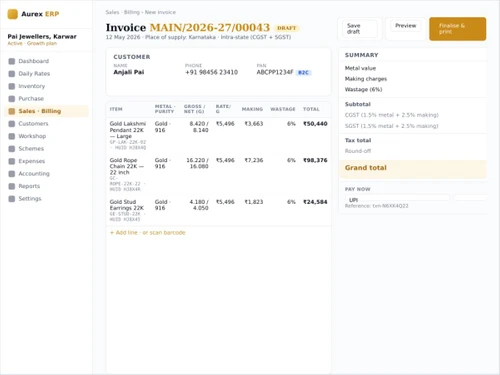Go to Workshop
The width and height of the screenshot is (500, 375).
[x=46, y=136]
